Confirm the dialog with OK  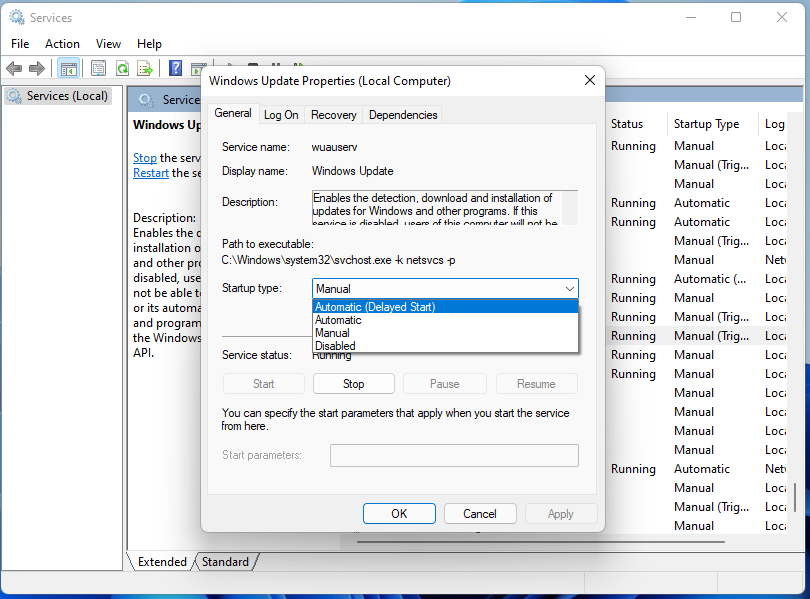(399, 514)
